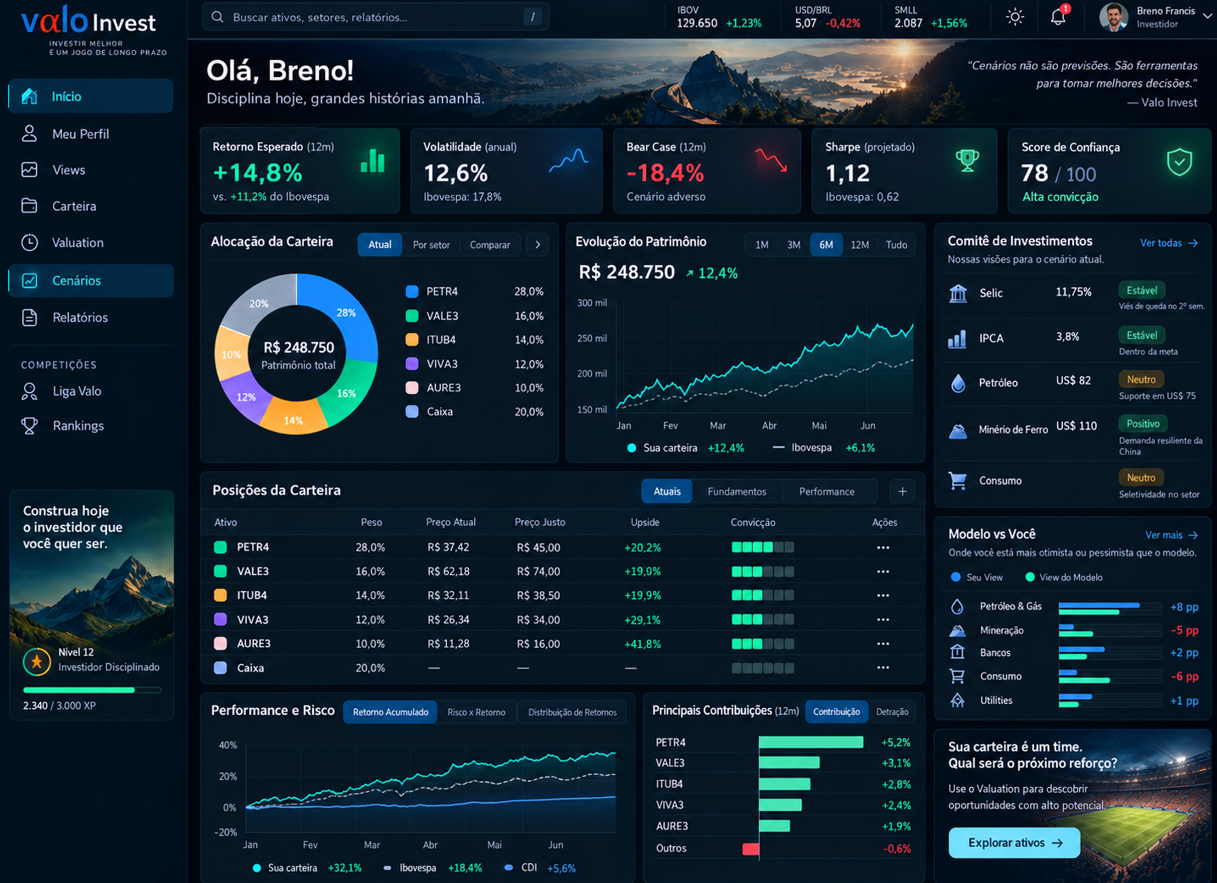This screenshot has width=1217, height=883.
Task: Open the actions menu for ITUB4
Action: [x=883, y=595]
